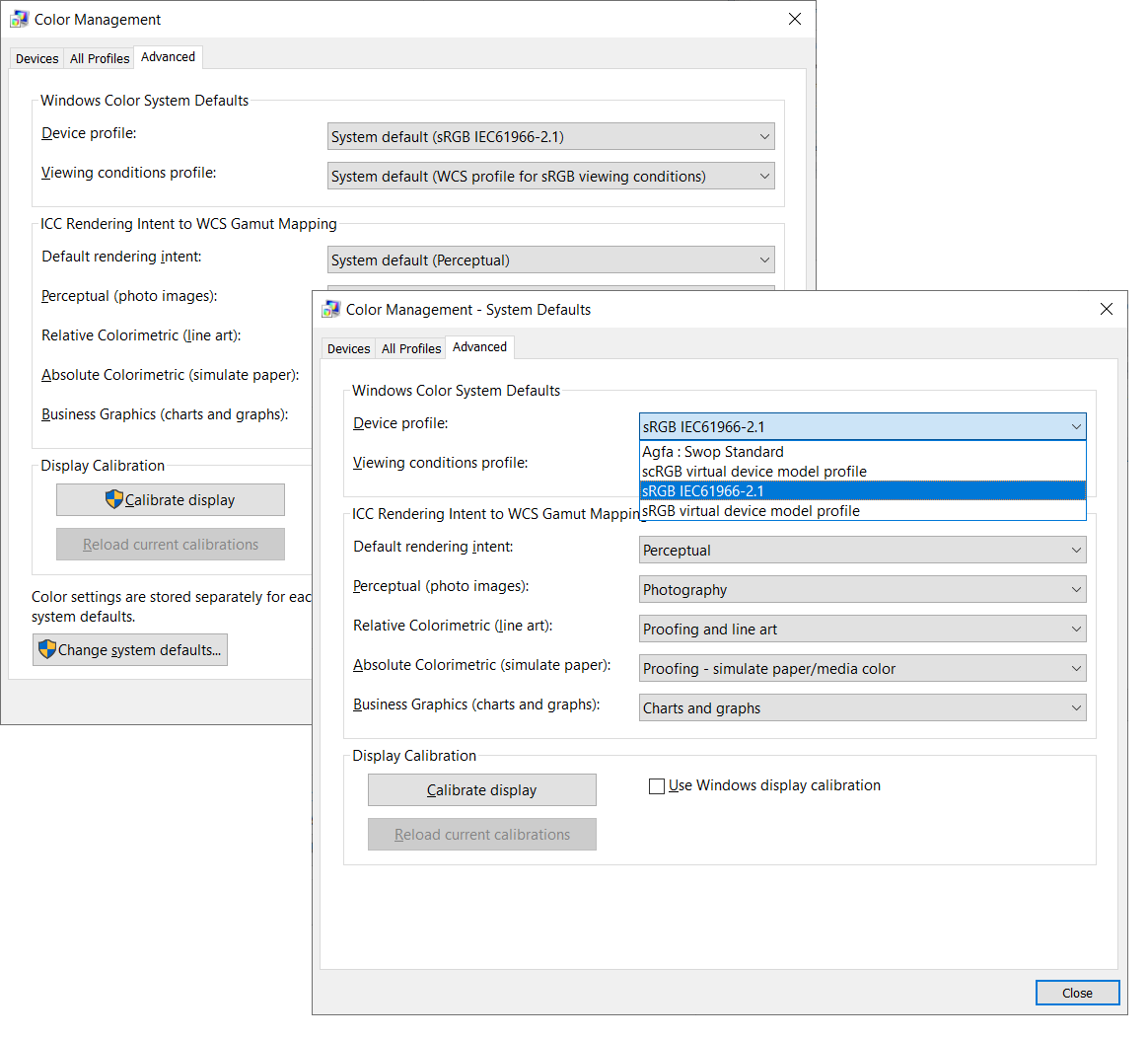Select scRGB virtual device model profile
This screenshot has height=1038, width=1148.
pyautogui.click(x=753, y=471)
